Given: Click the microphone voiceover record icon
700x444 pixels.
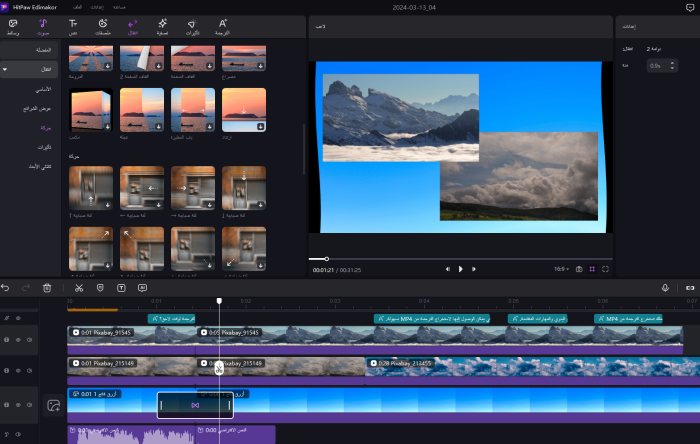Looking at the screenshot, I should pos(665,287).
